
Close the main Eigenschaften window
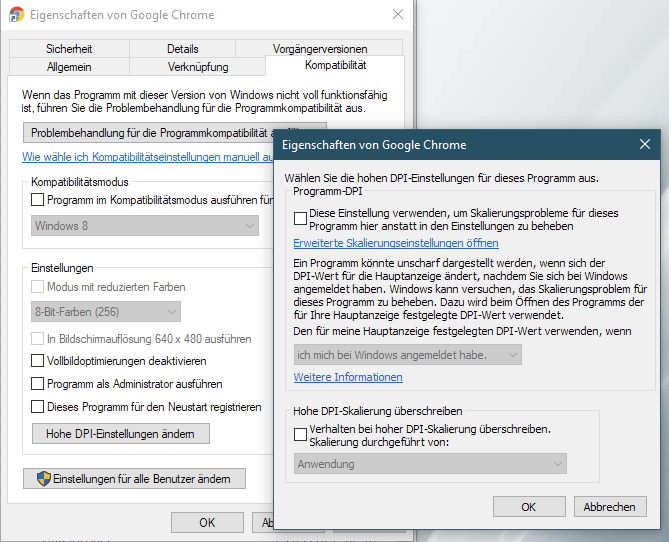click(398, 14)
